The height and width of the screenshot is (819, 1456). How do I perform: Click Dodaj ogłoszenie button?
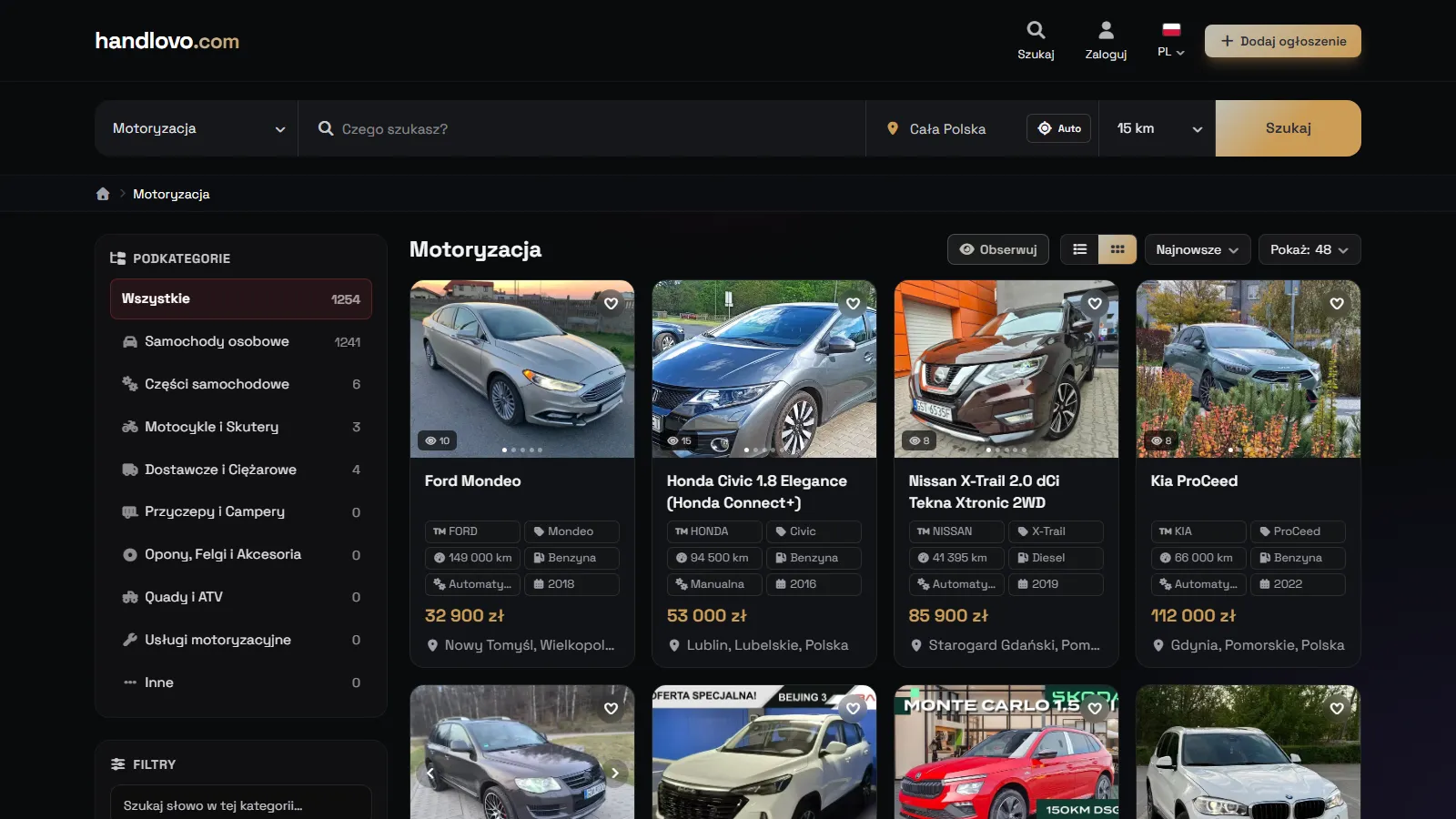pyautogui.click(x=1283, y=41)
